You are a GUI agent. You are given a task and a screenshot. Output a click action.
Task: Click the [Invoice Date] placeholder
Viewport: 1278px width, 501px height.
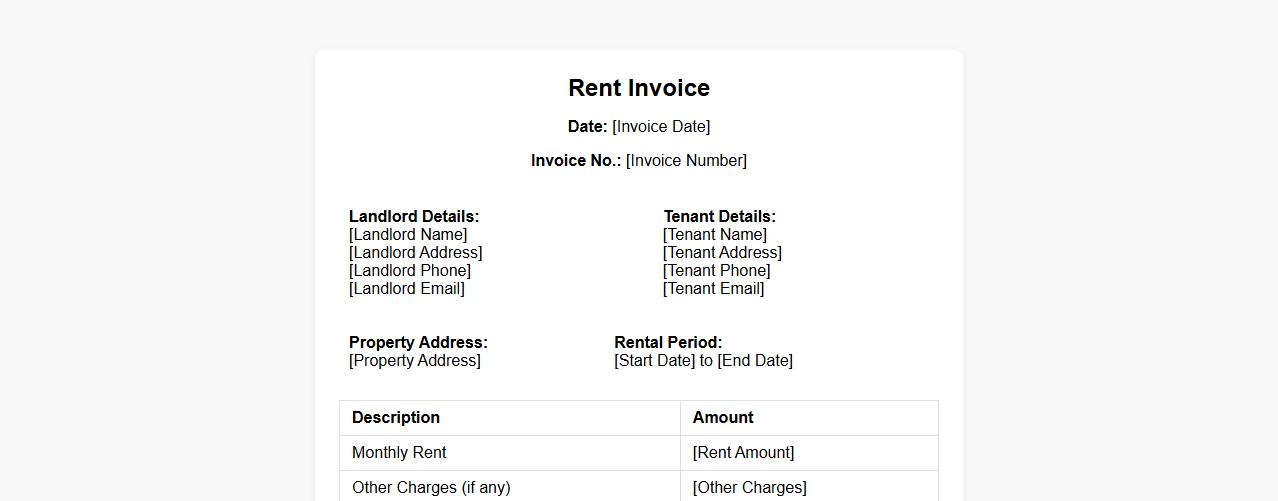coord(661,126)
